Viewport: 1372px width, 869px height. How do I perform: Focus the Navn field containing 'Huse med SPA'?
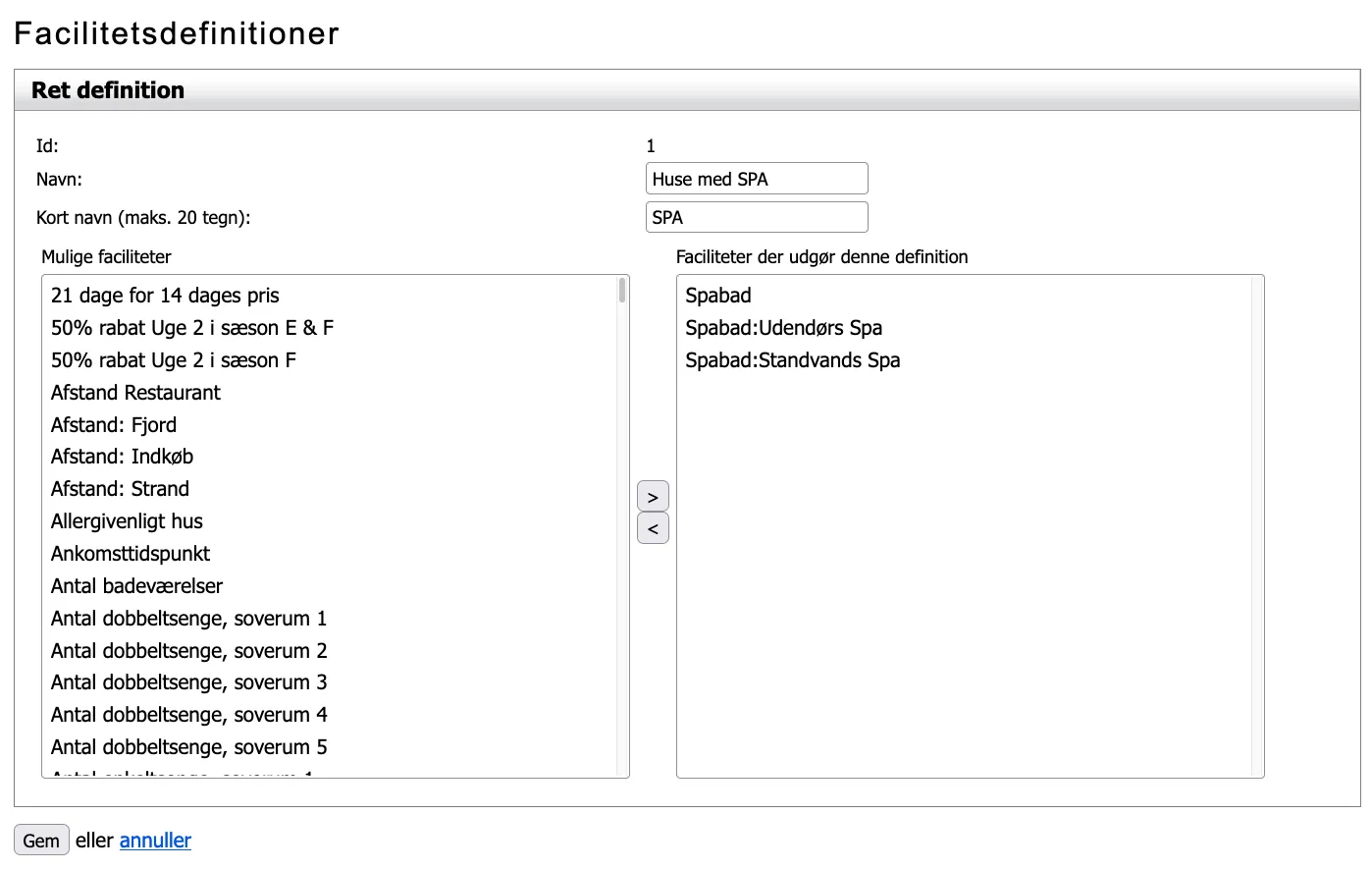click(757, 179)
